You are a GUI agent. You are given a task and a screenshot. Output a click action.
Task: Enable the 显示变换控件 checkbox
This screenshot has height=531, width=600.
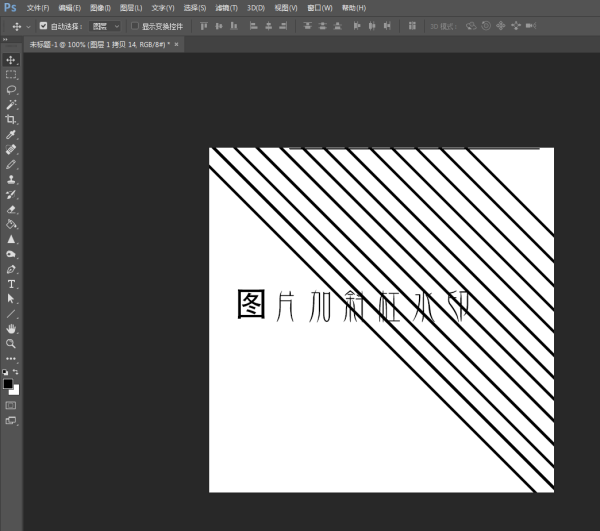135,26
